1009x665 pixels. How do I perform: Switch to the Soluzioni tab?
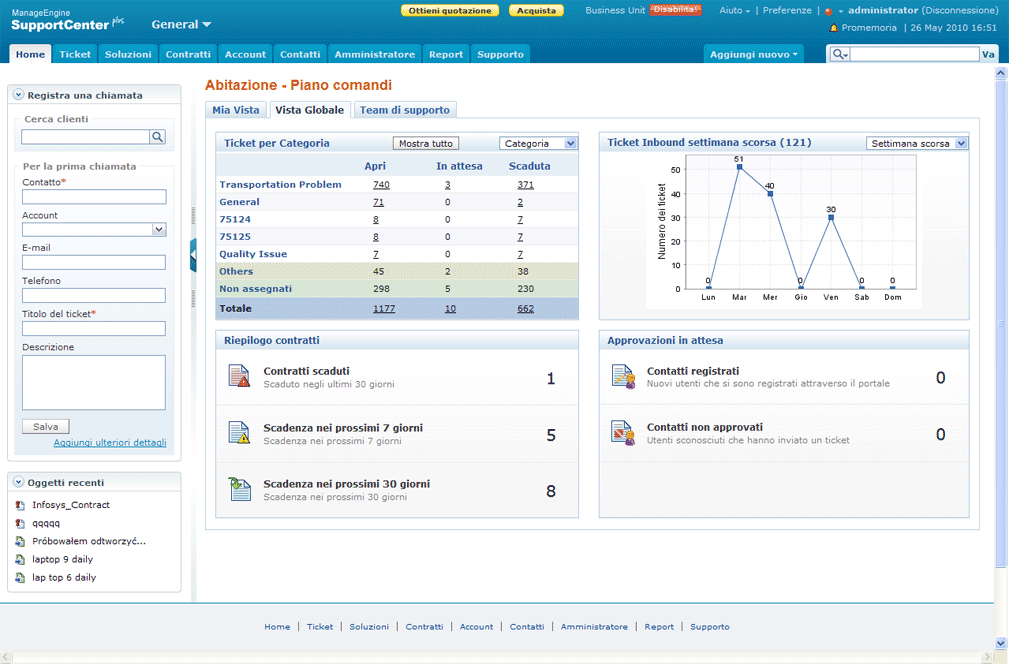point(128,54)
